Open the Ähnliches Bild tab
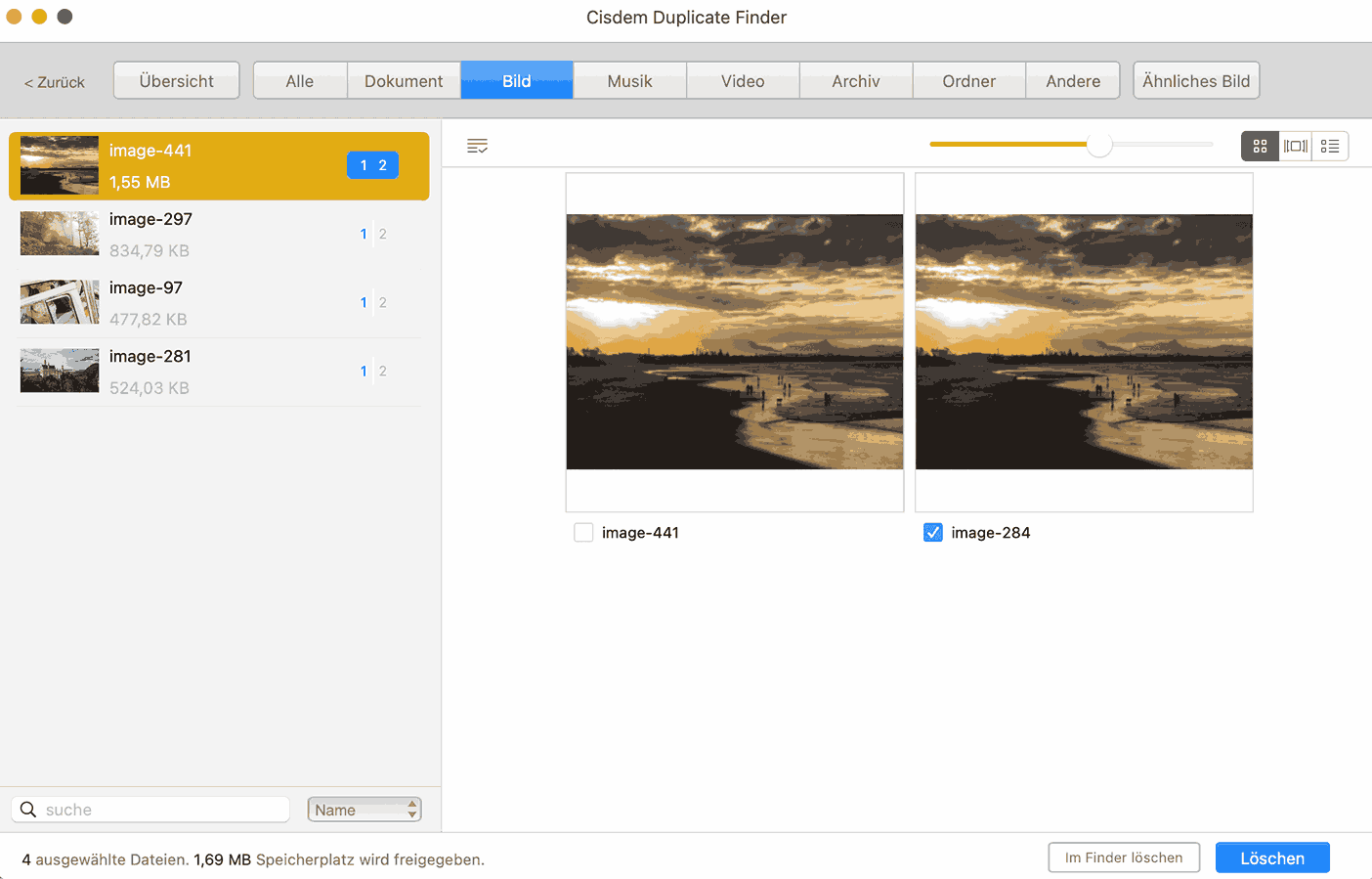Viewport: 1372px width, 879px height. [x=1195, y=81]
